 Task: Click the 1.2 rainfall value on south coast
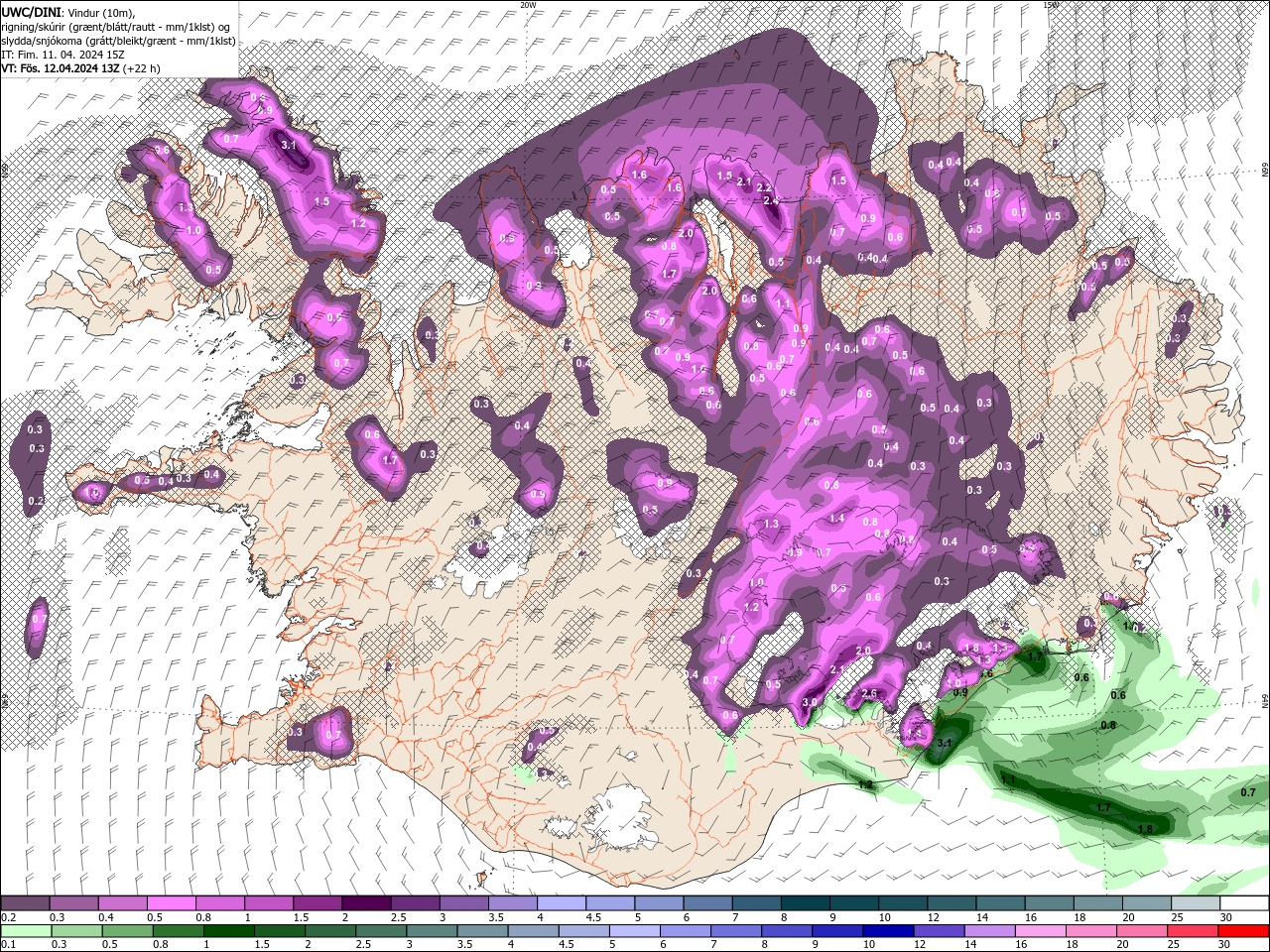[x=865, y=784]
